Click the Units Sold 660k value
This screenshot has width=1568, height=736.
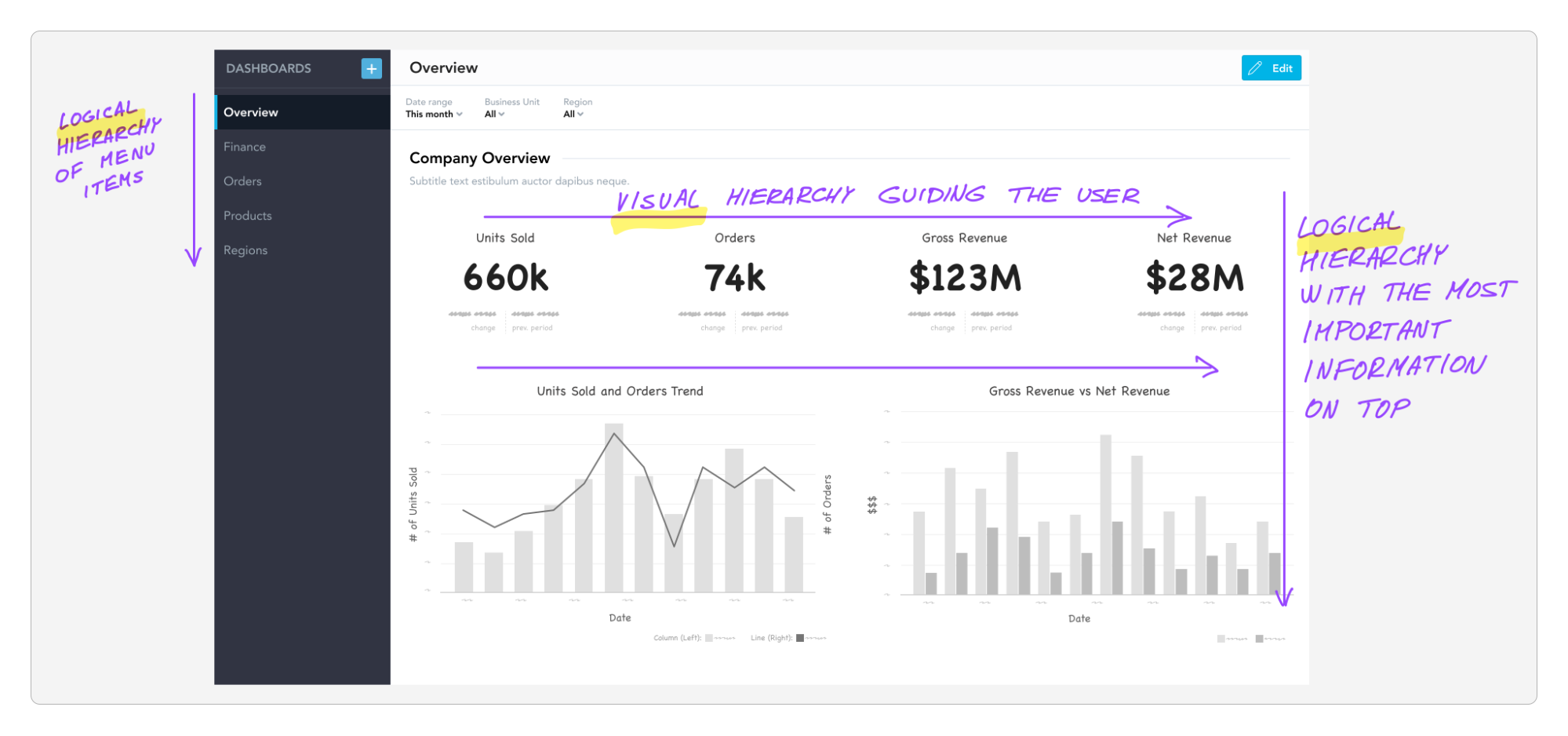click(505, 278)
